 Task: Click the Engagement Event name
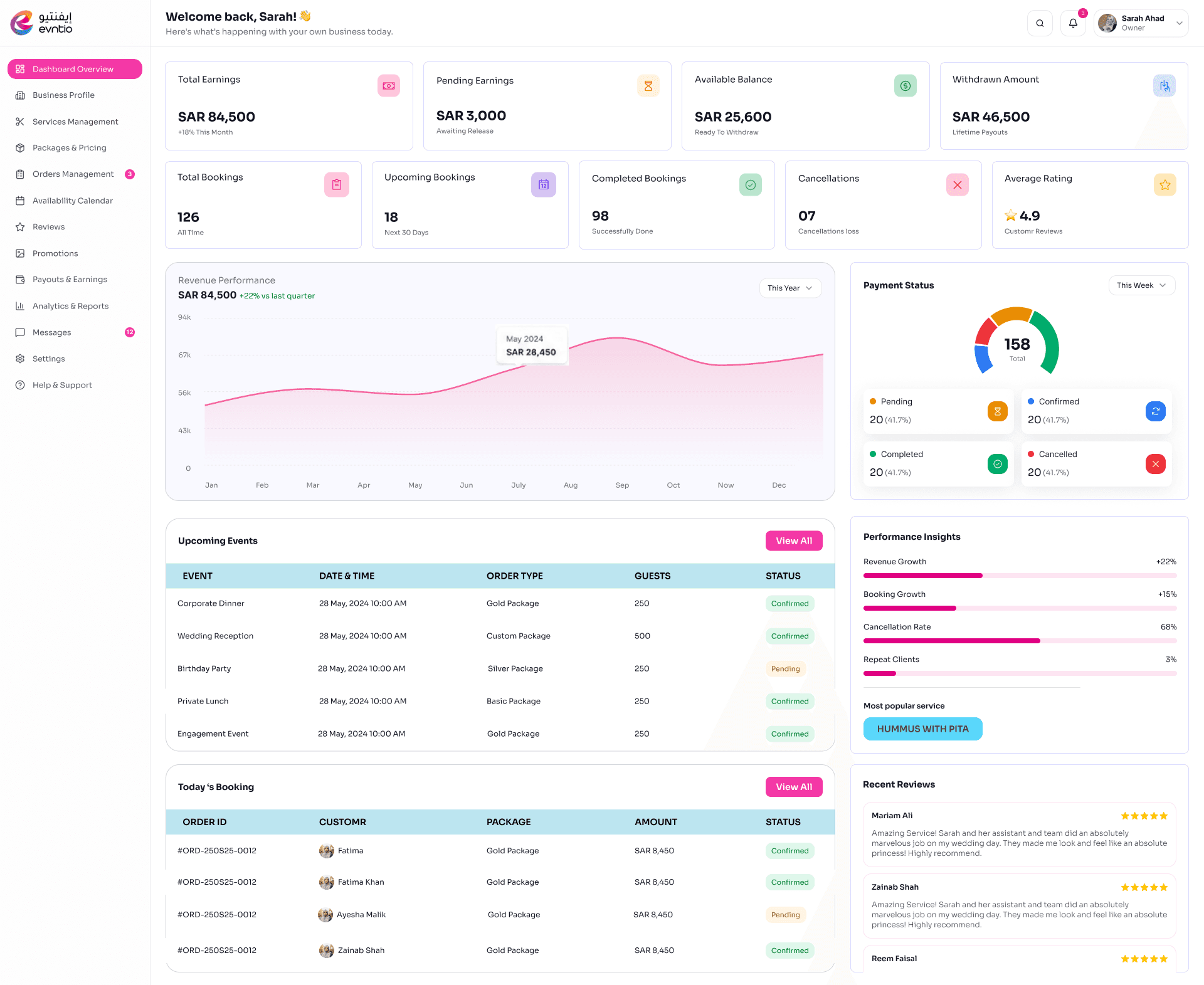click(x=213, y=734)
